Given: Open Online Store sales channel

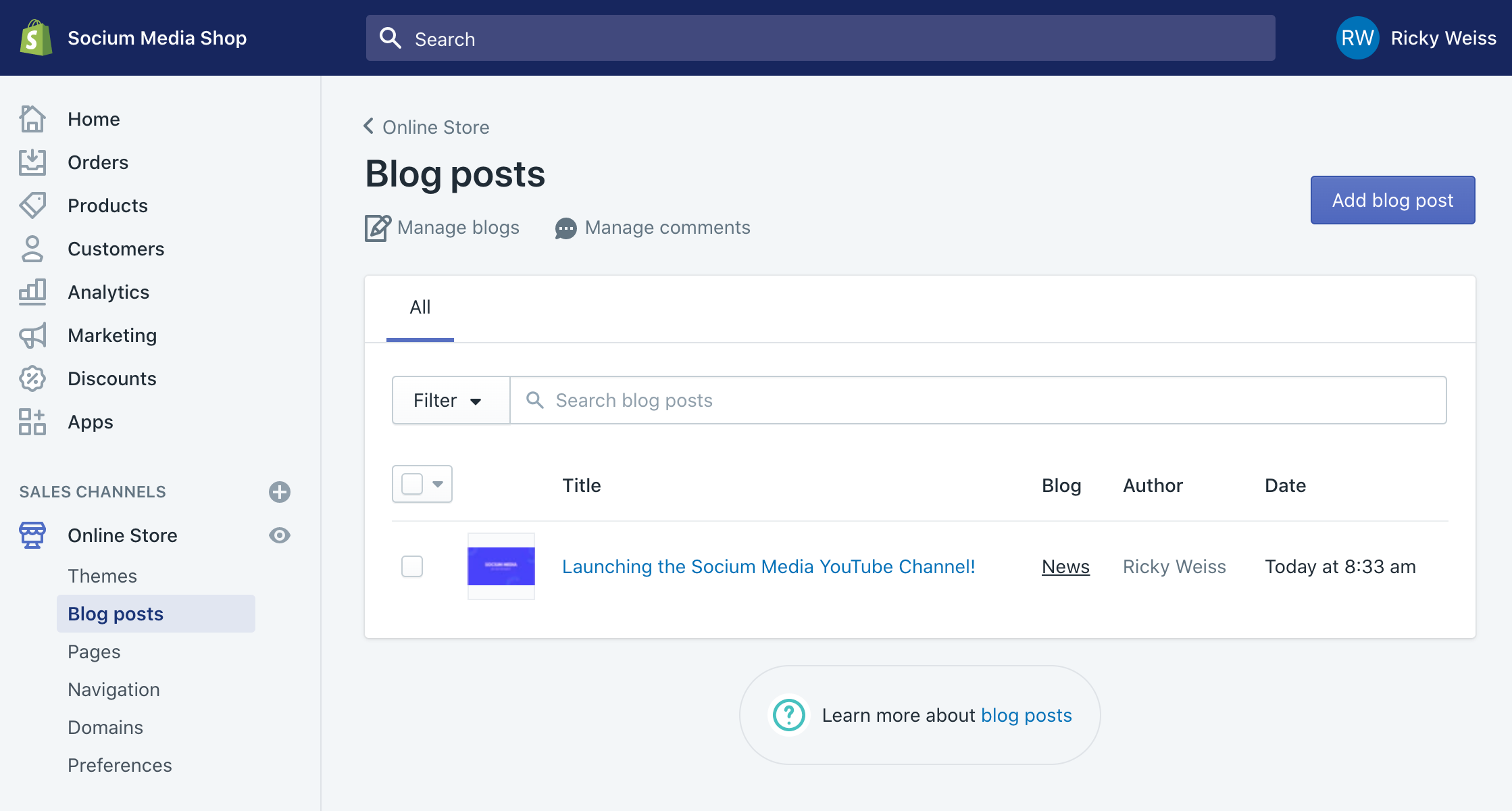Looking at the screenshot, I should point(122,535).
